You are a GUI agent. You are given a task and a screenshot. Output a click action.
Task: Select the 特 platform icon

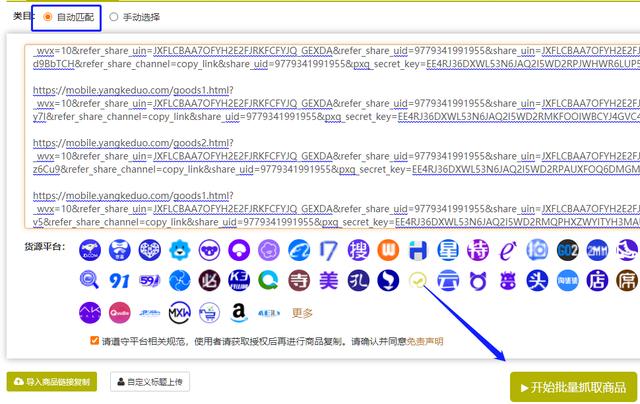pos(478,250)
